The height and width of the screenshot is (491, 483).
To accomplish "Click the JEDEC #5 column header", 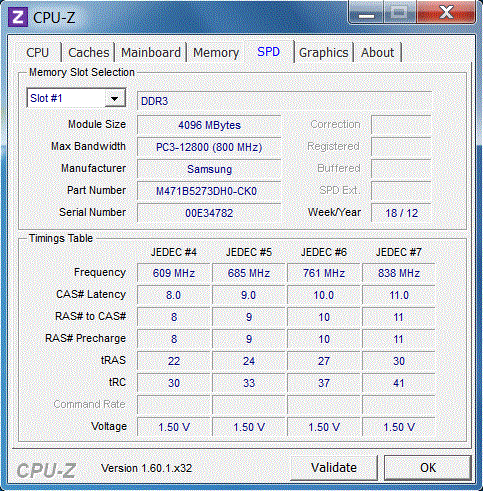I will pos(249,252).
